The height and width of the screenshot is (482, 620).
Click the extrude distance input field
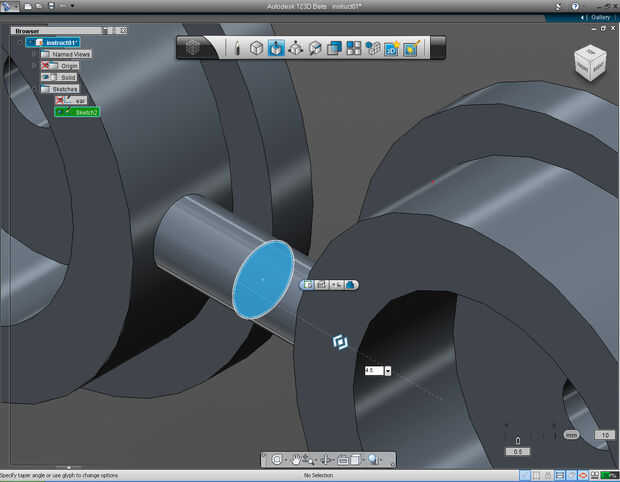point(372,371)
